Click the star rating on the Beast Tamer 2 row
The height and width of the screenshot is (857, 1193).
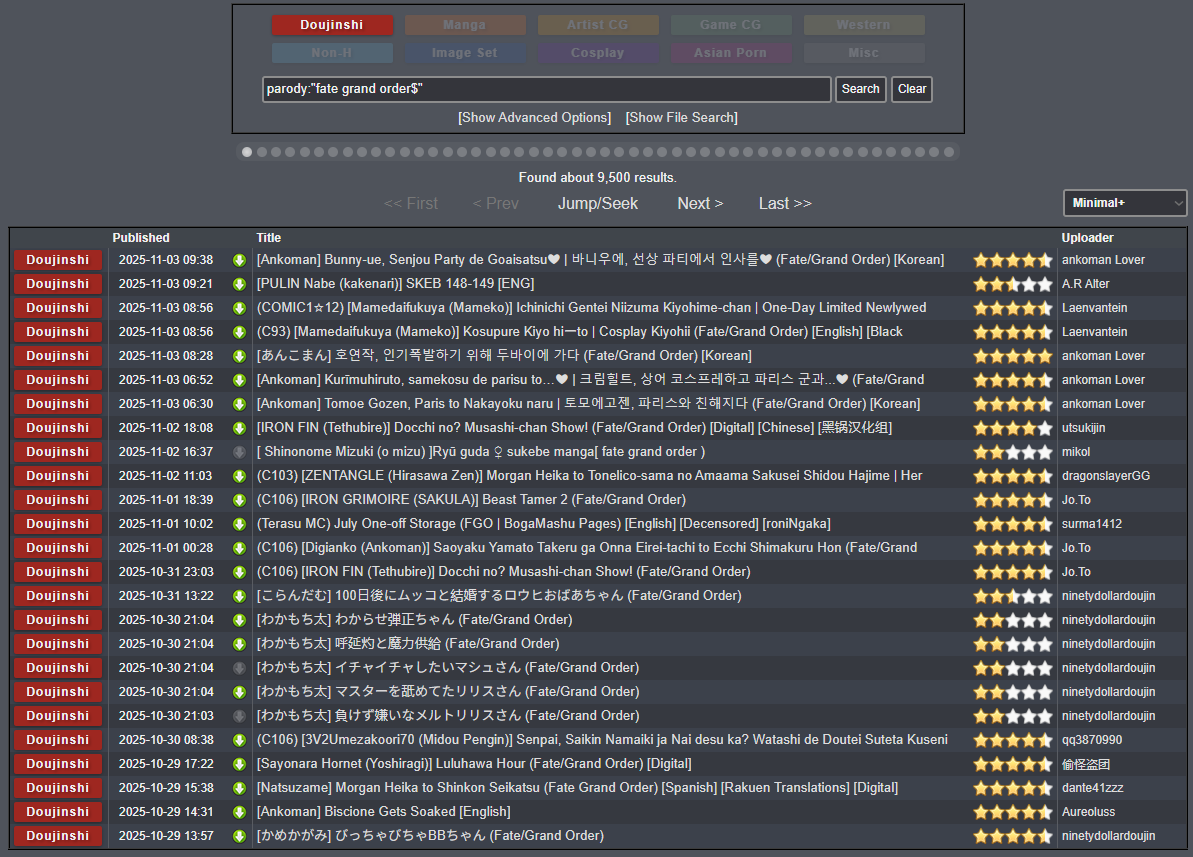pos(1013,501)
